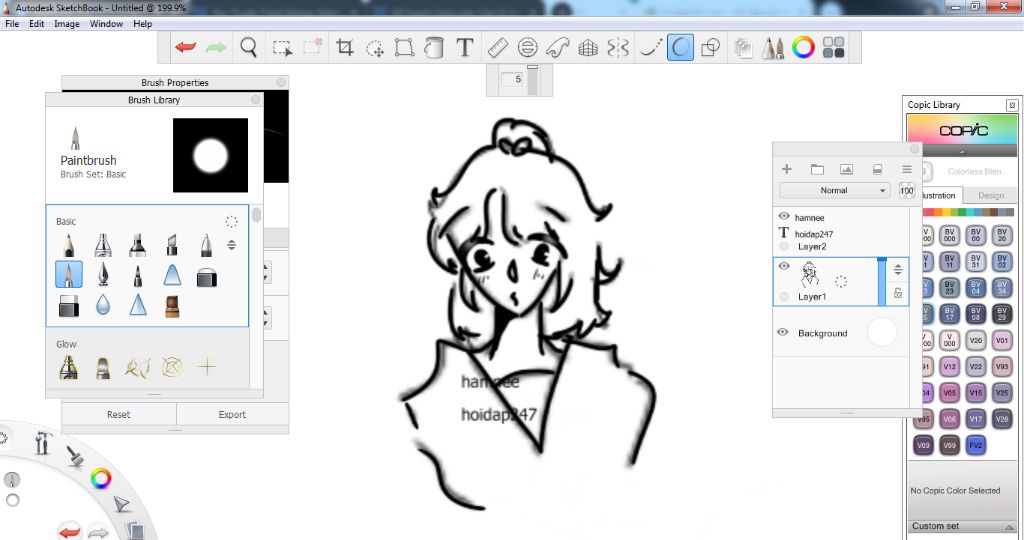Open the File menu
Viewport: 1024px width, 540px height.
[12, 24]
